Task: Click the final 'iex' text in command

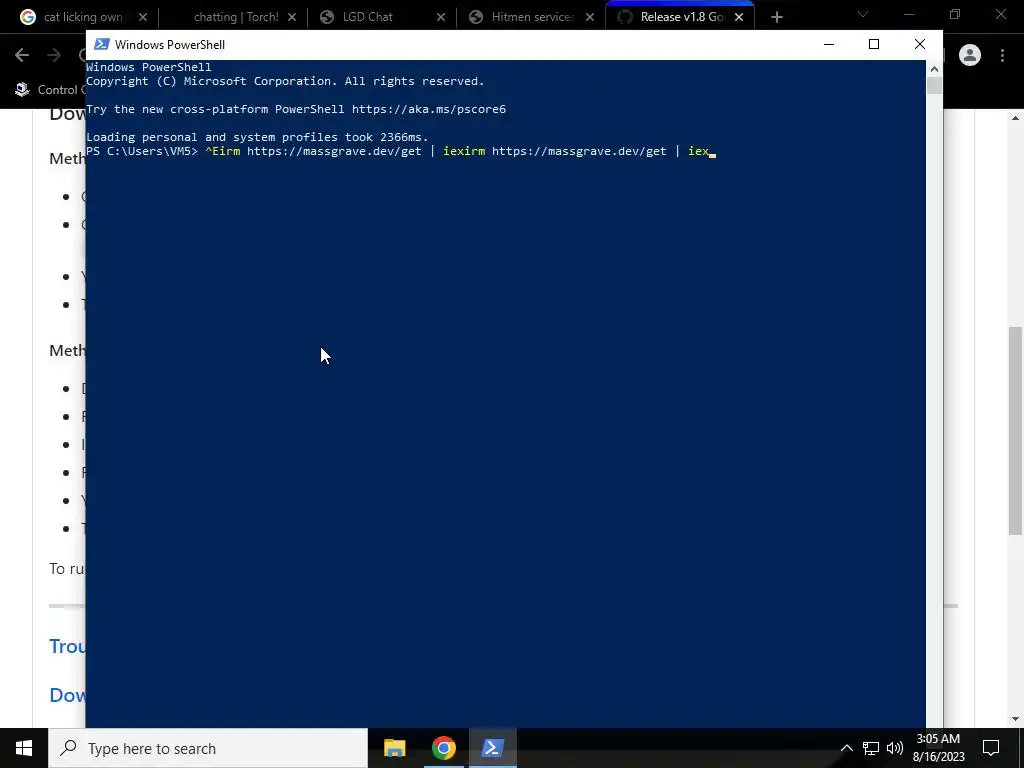Action: (x=698, y=151)
